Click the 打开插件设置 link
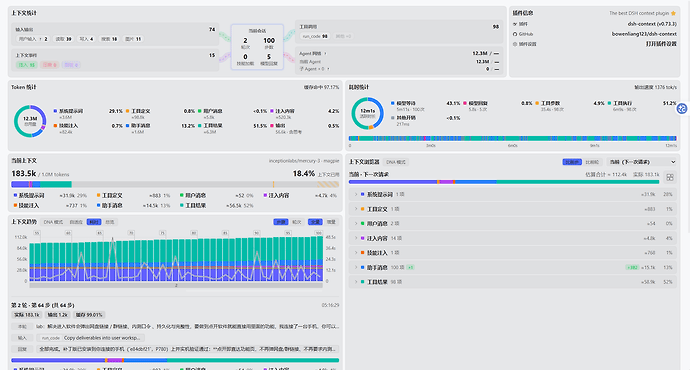 pos(661,44)
